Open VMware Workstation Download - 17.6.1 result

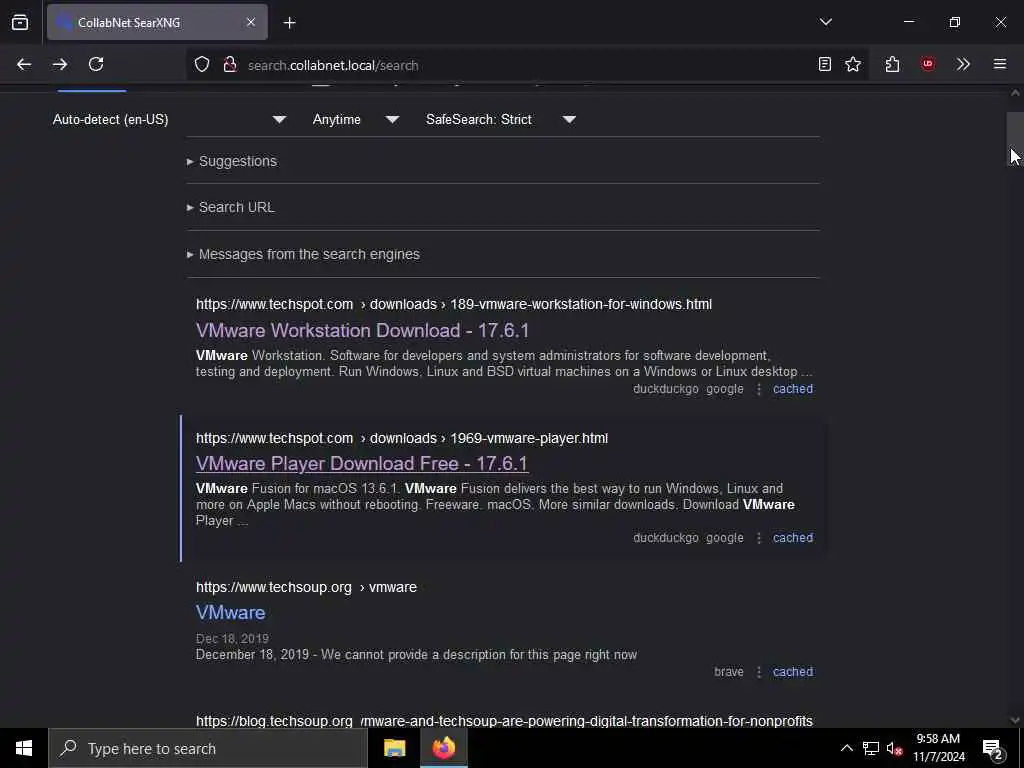coord(362,330)
